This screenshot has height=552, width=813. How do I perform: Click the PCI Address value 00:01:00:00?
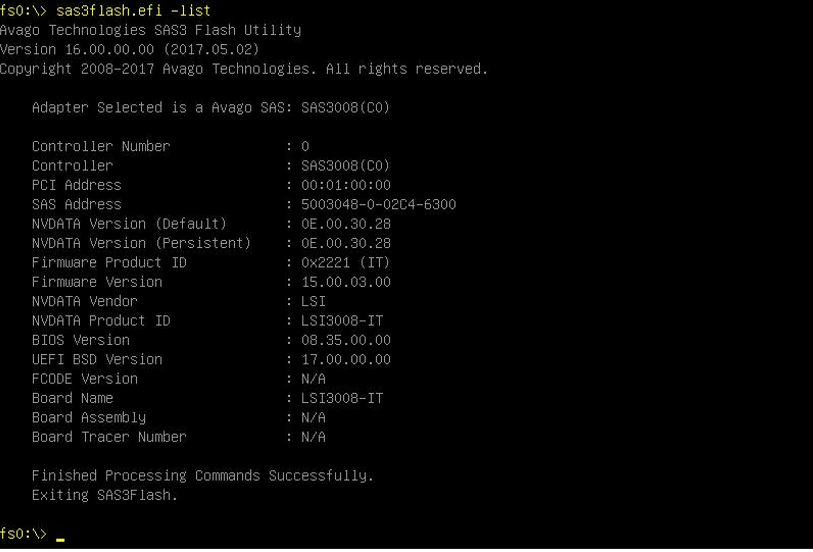(346, 185)
